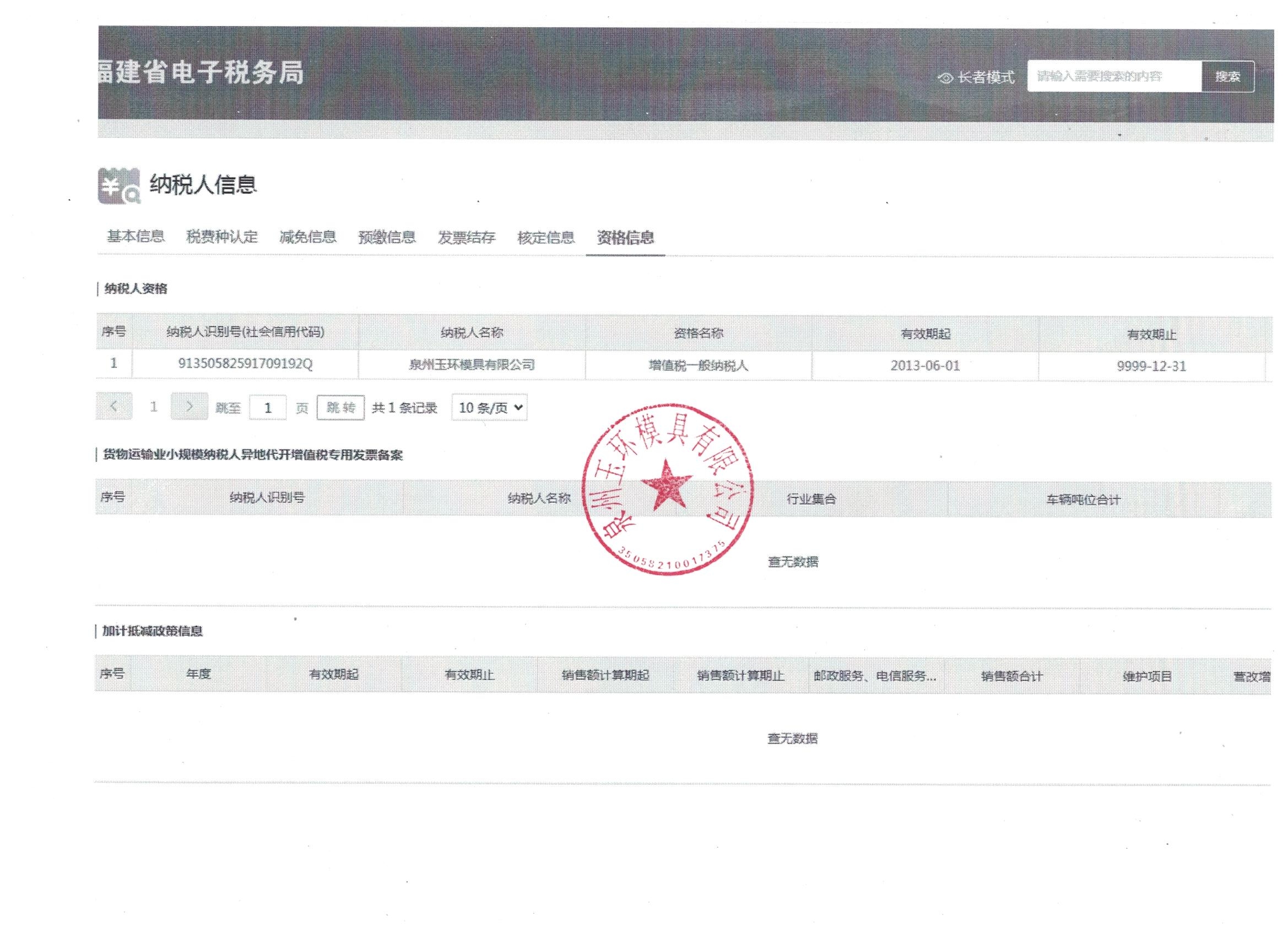1288x937 pixels.
Task: Click the page number jump input
Action: coord(268,408)
